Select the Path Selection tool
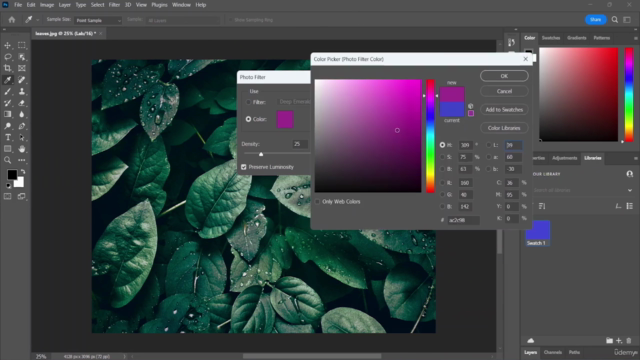 22,138
